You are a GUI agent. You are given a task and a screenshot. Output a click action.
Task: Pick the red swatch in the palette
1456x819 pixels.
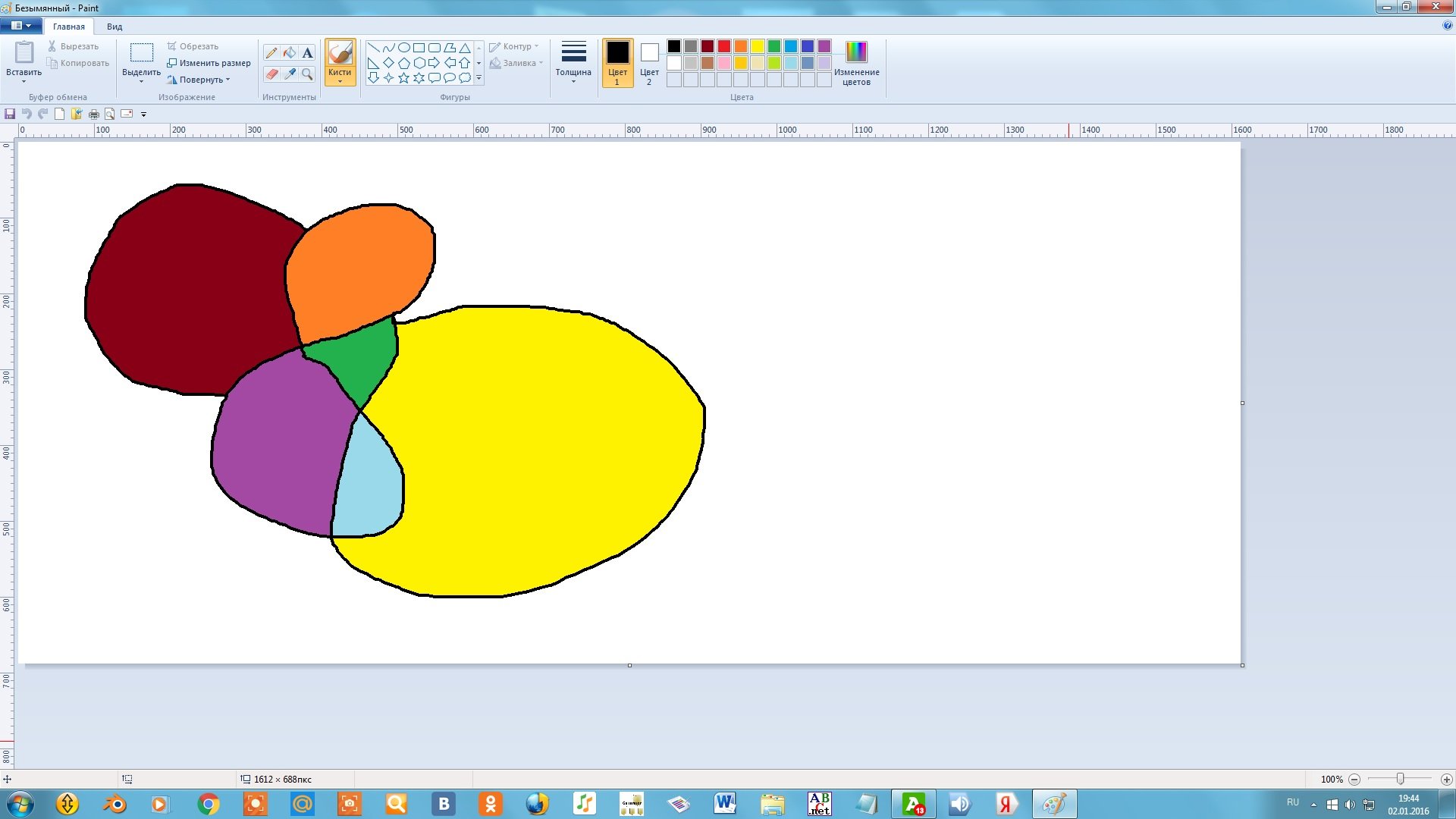click(724, 46)
